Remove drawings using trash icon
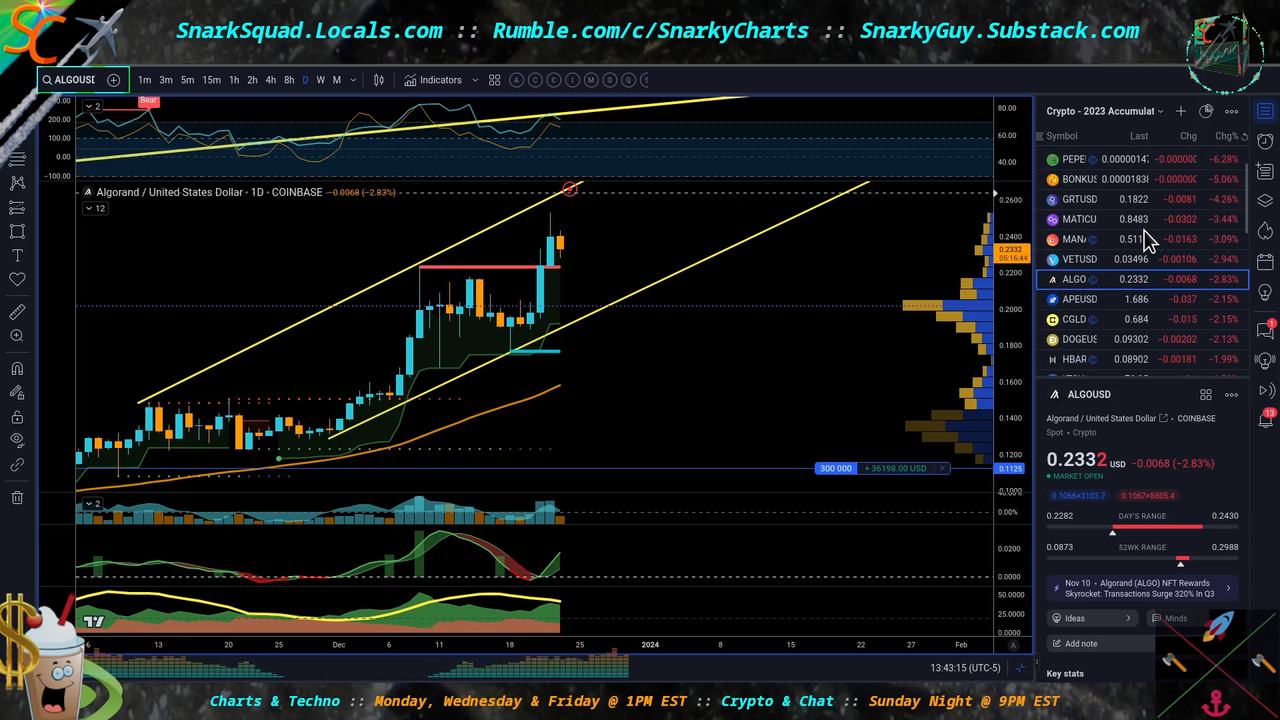 [17, 497]
